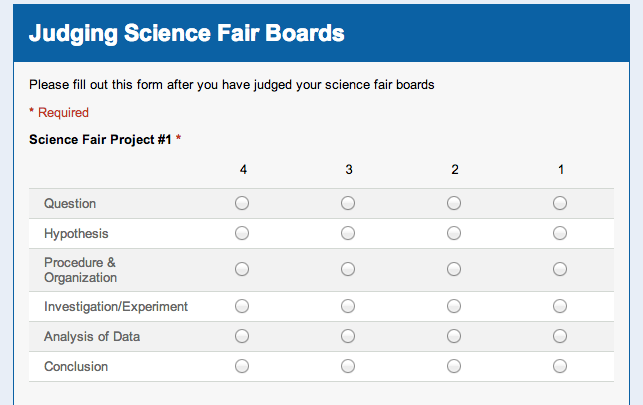The image size is (643, 405).
Task: Click the Judging Science Fair Boards title
Action: click(187, 33)
